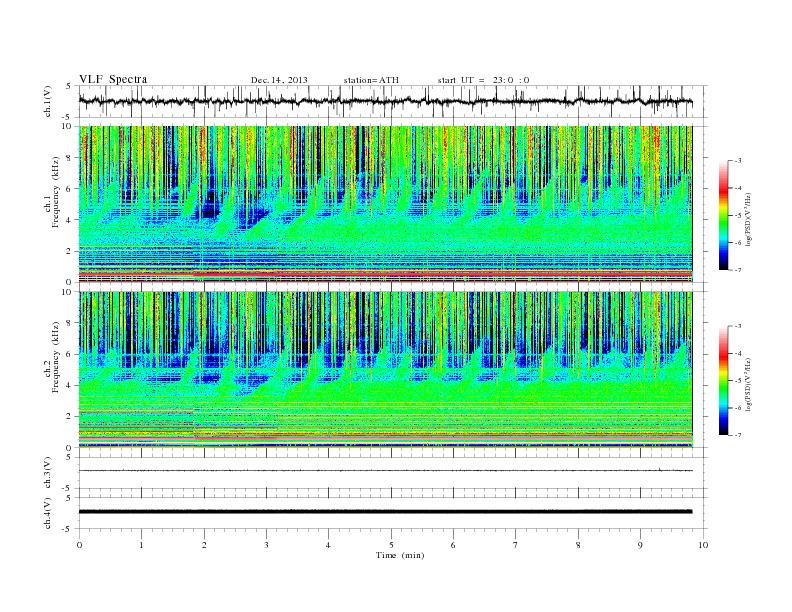Click tick label "1" on the time axis
Image resolution: width=792 pixels, height=612 pixels.
(141, 545)
